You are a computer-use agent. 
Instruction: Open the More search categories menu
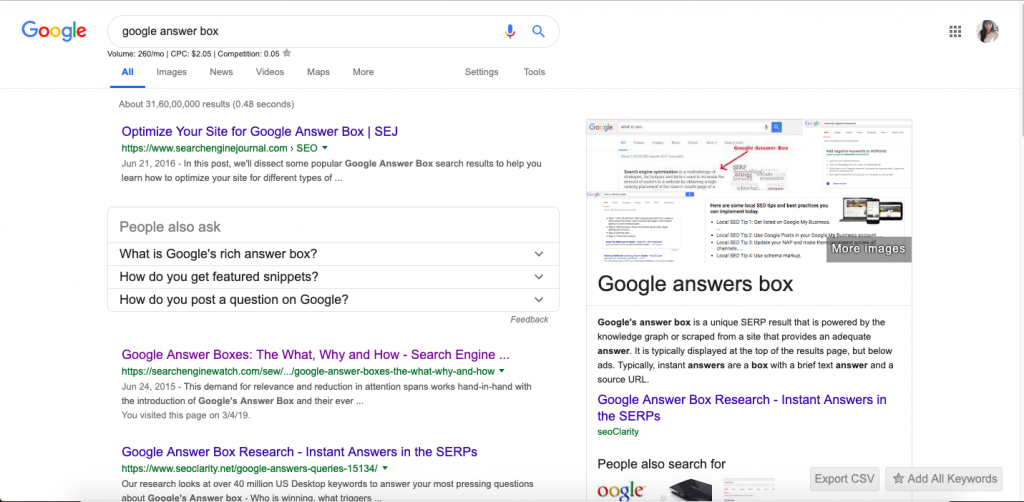point(363,72)
